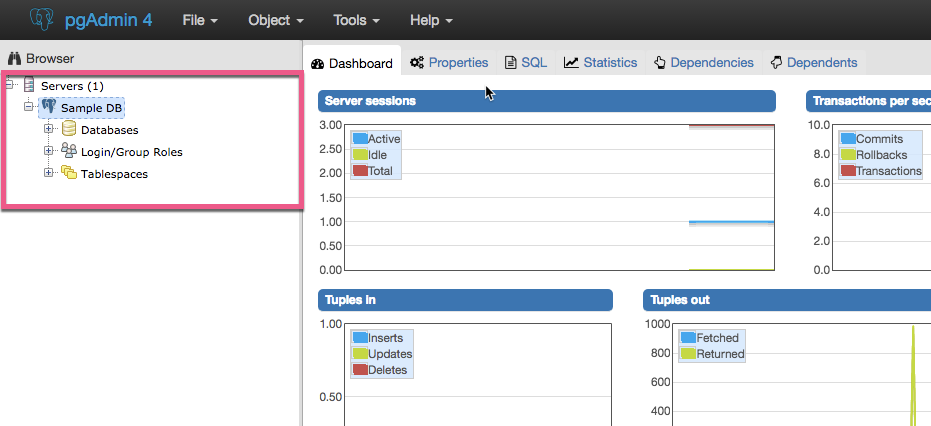Image resolution: width=931 pixels, height=426 pixels.
Task: Click the Returned legend green swatch
Action: (688, 353)
